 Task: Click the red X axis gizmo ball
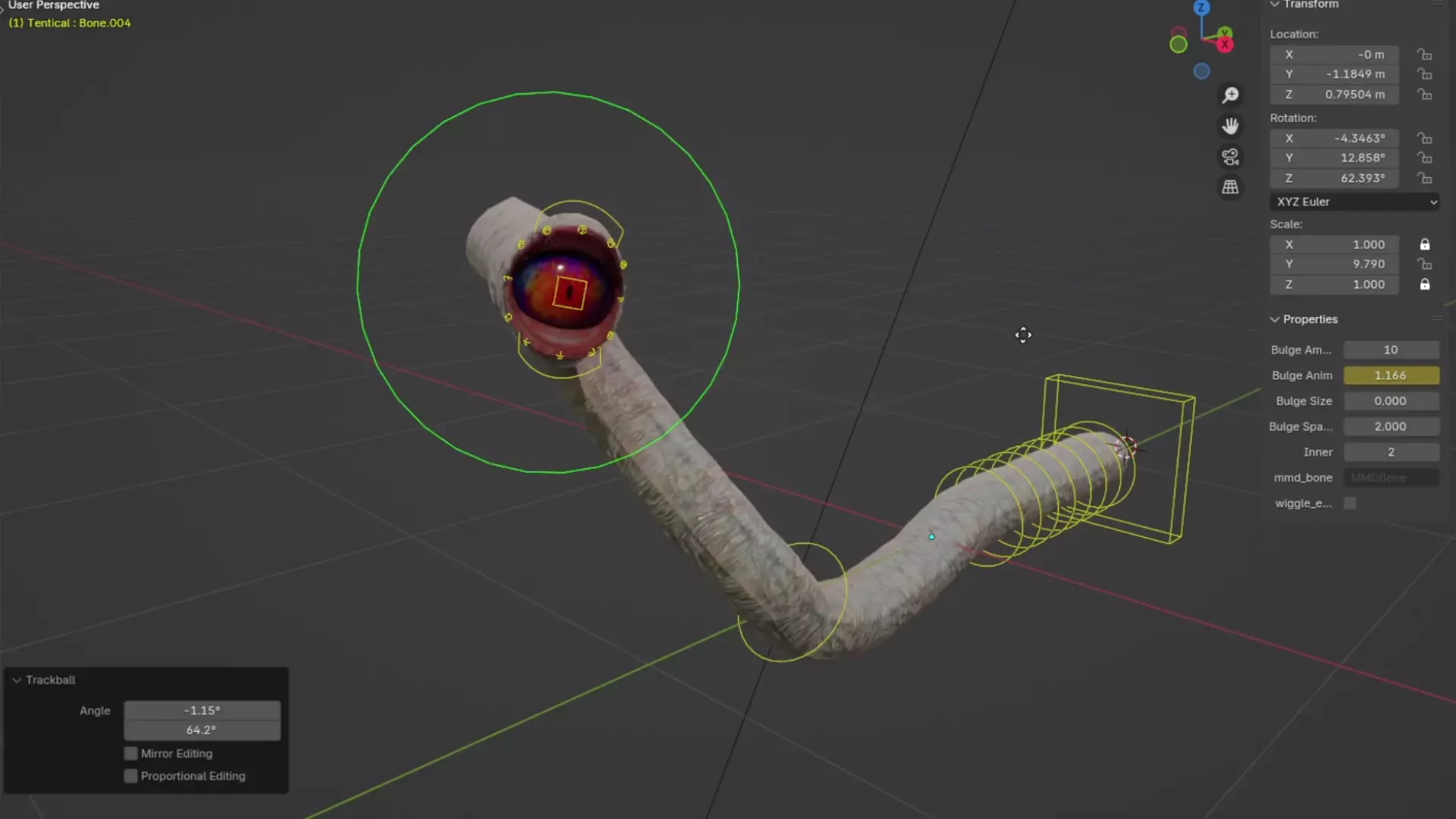1225,45
